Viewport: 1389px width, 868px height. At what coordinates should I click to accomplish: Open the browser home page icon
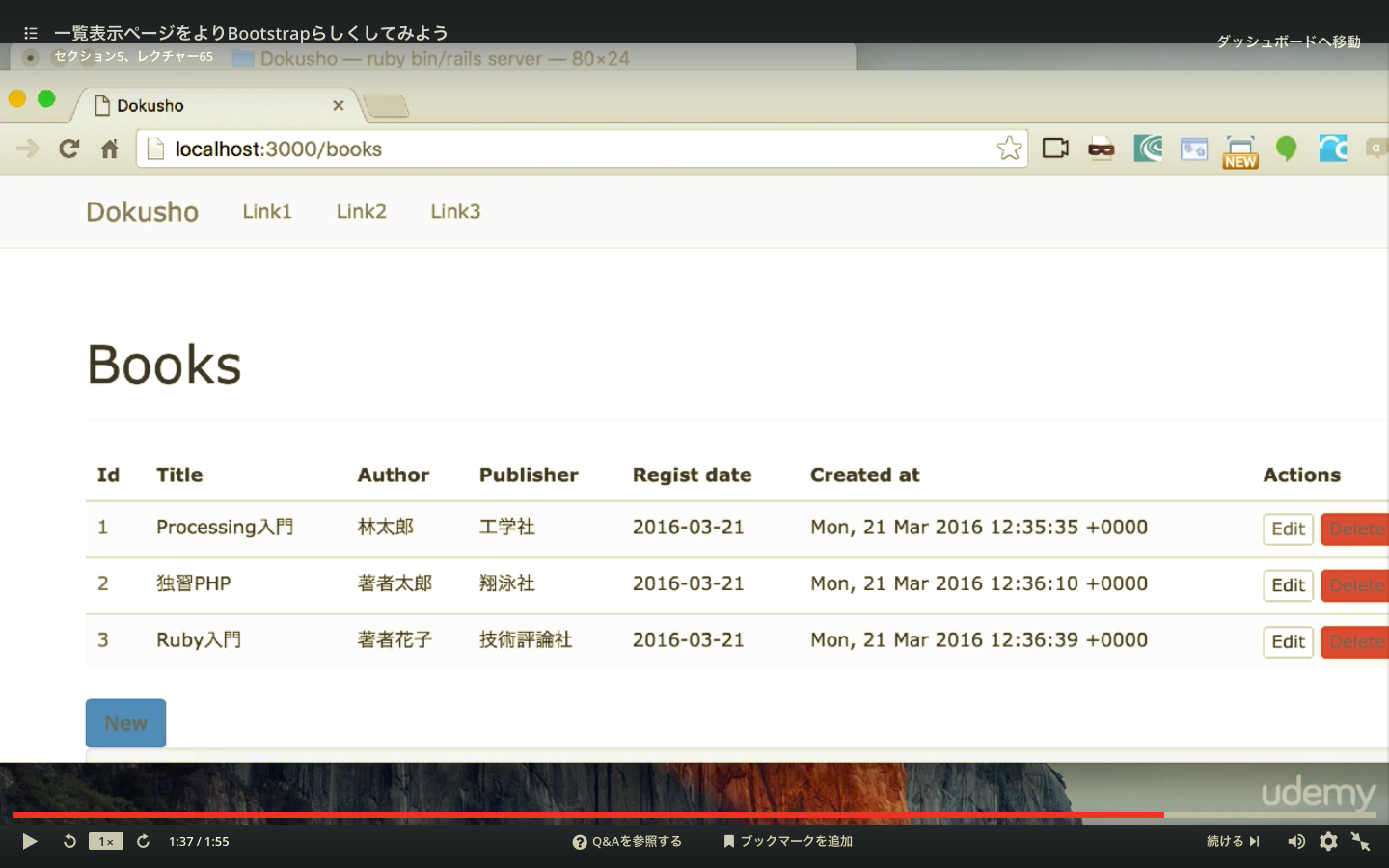[x=109, y=149]
